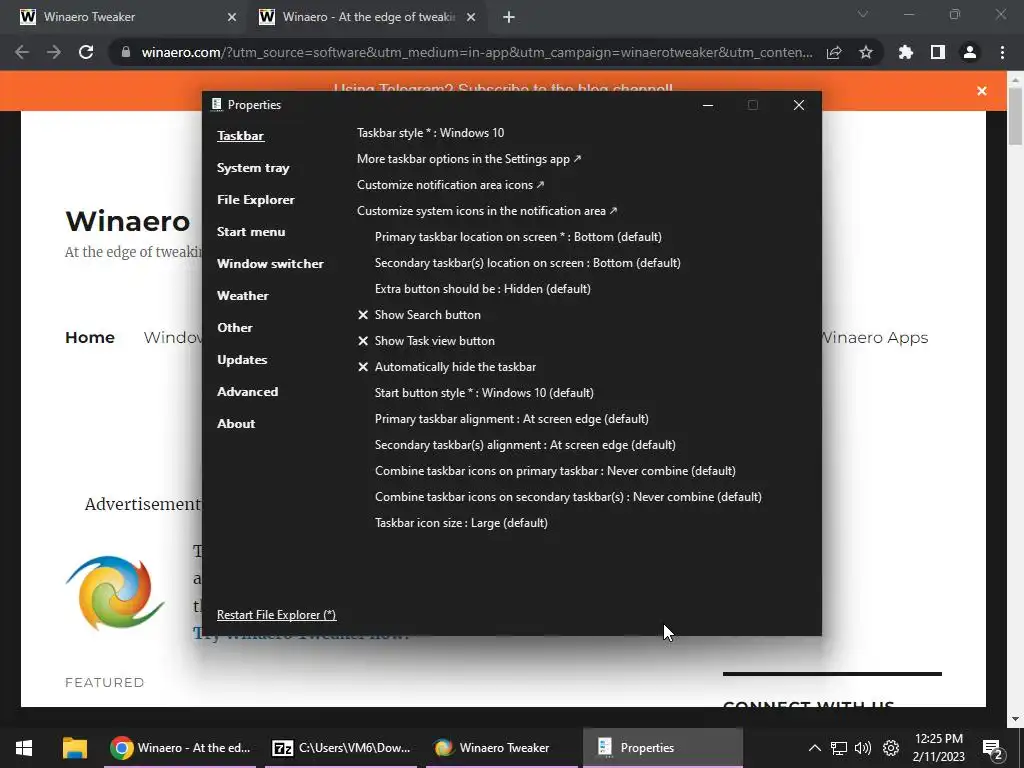Go to the Start menu section
This screenshot has width=1024, height=768.
click(x=251, y=232)
